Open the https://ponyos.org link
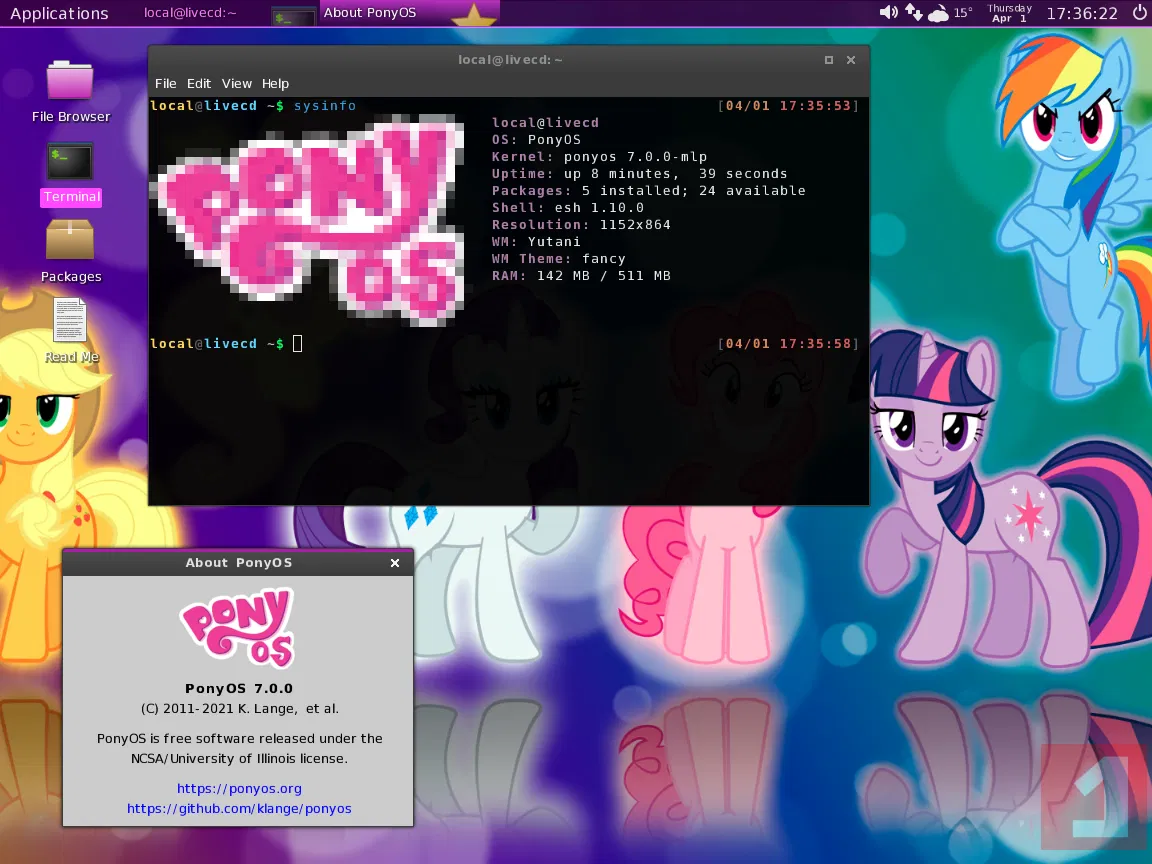1152x864 pixels. click(239, 788)
